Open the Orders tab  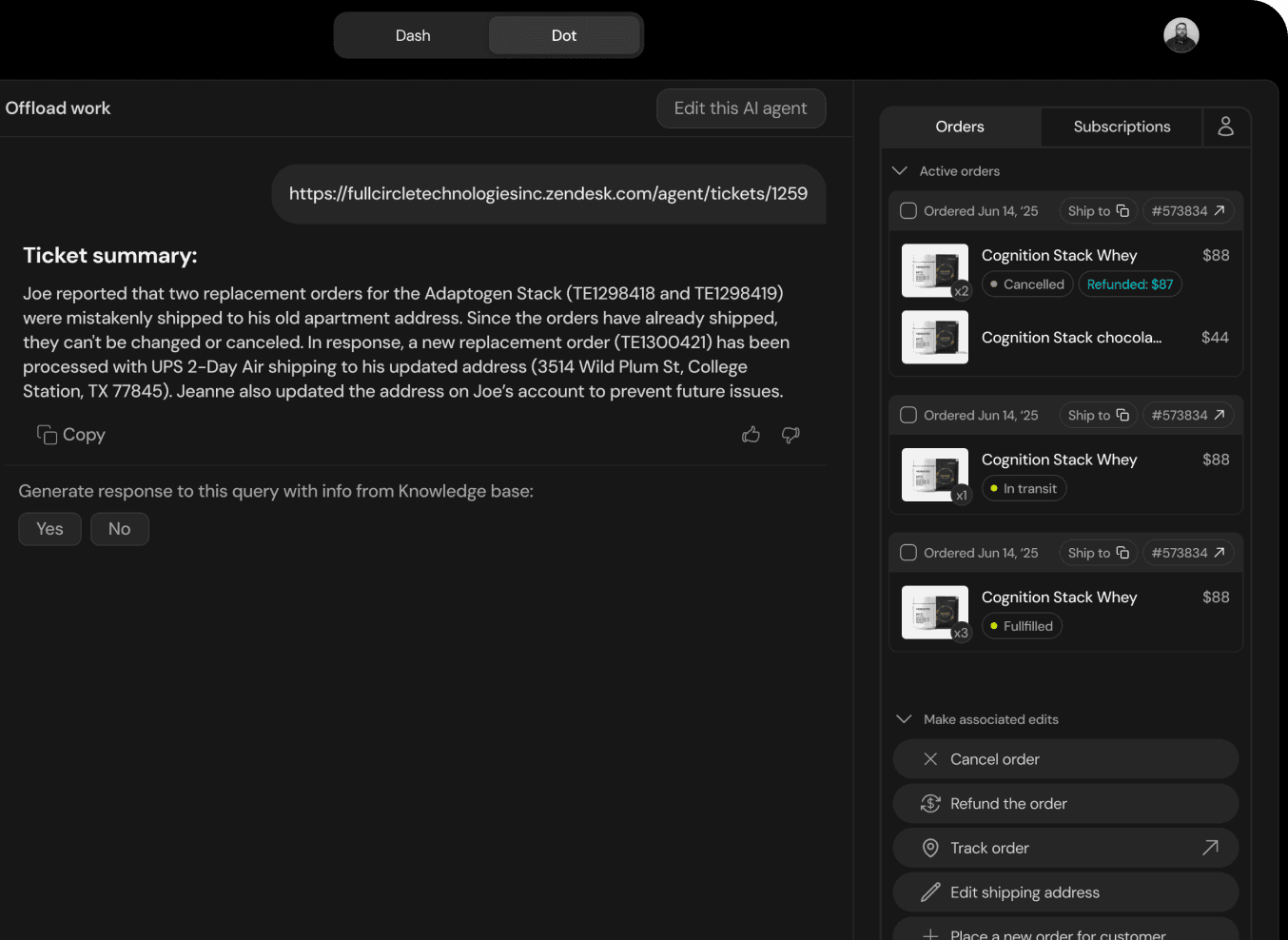click(960, 127)
